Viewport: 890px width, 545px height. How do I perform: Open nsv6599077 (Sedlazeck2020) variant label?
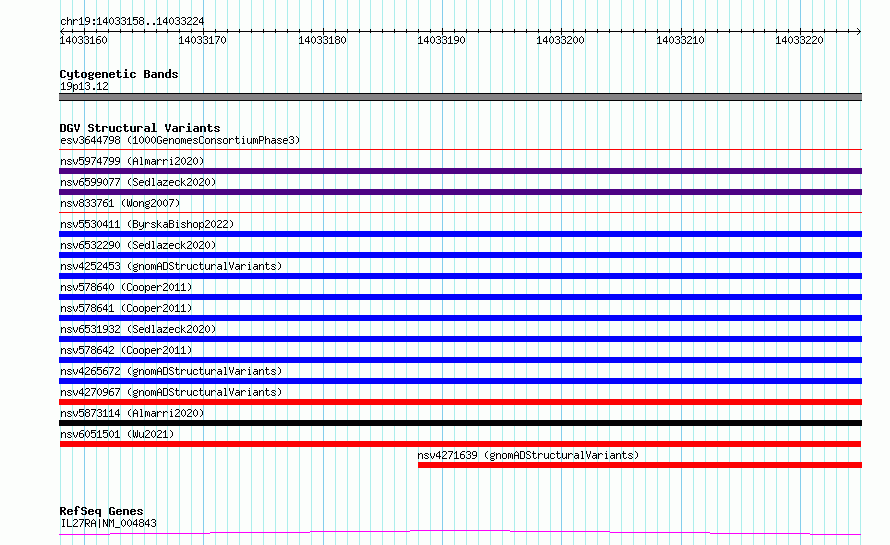[x=138, y=182]
